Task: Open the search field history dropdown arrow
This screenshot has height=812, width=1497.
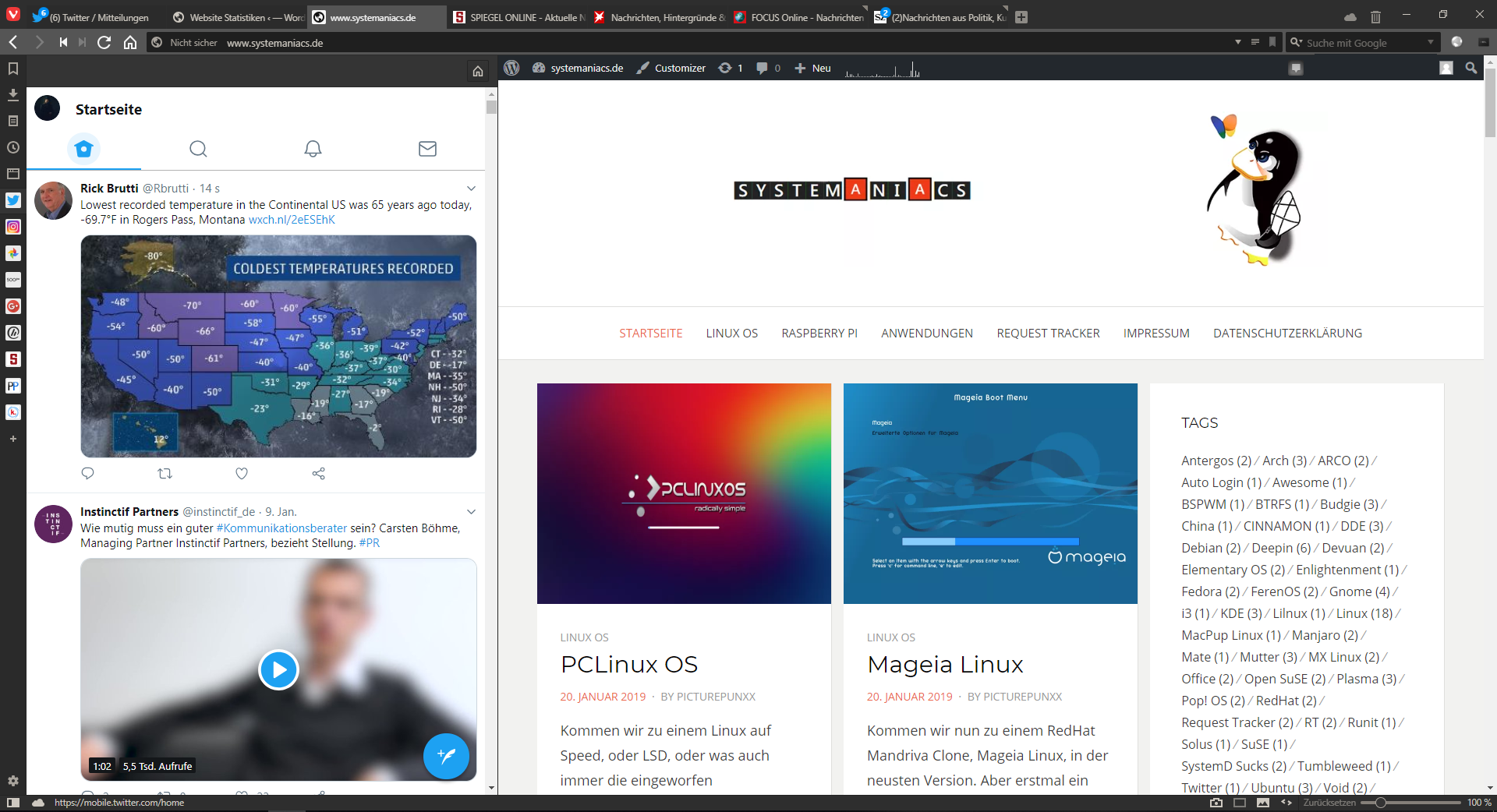Action: 1431,42
